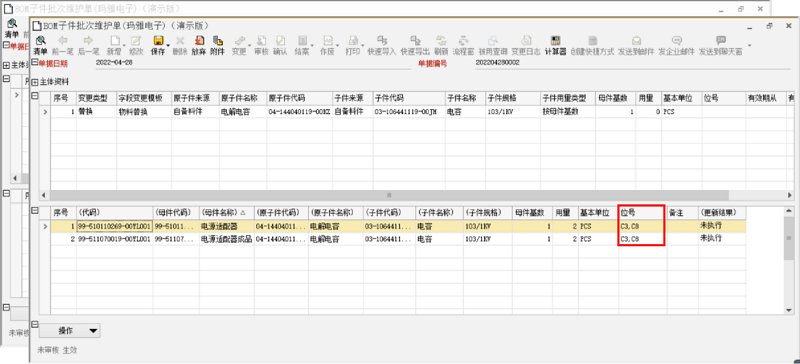Image resolution: width=800 pixels, height=364 pixels.
Task: Click the 发送到邮件 send to mail icon
Action: [636, 45]
